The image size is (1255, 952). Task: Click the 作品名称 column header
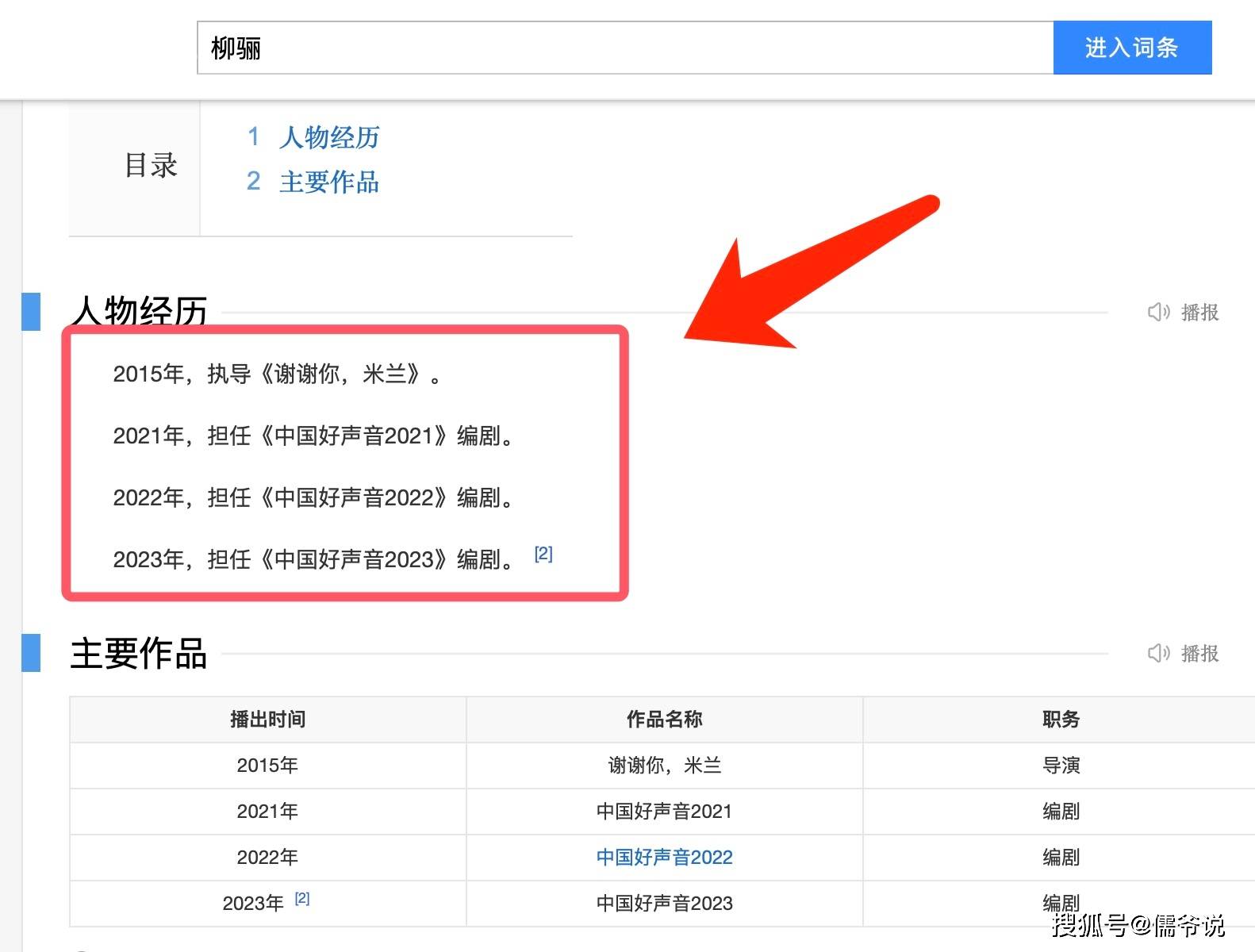click(x=665, y=720)
